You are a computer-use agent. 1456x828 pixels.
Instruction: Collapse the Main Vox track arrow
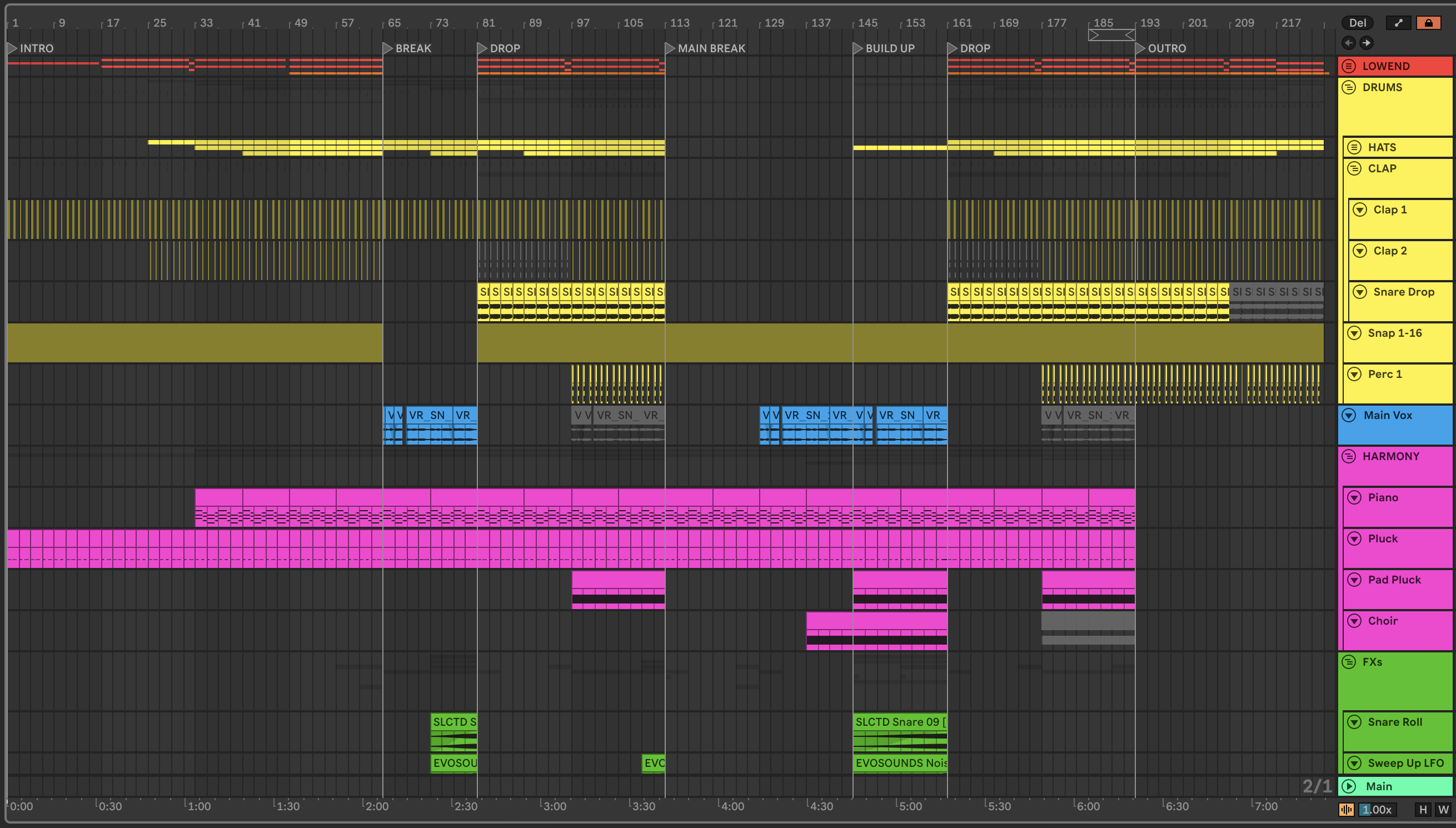point(1349,415)
